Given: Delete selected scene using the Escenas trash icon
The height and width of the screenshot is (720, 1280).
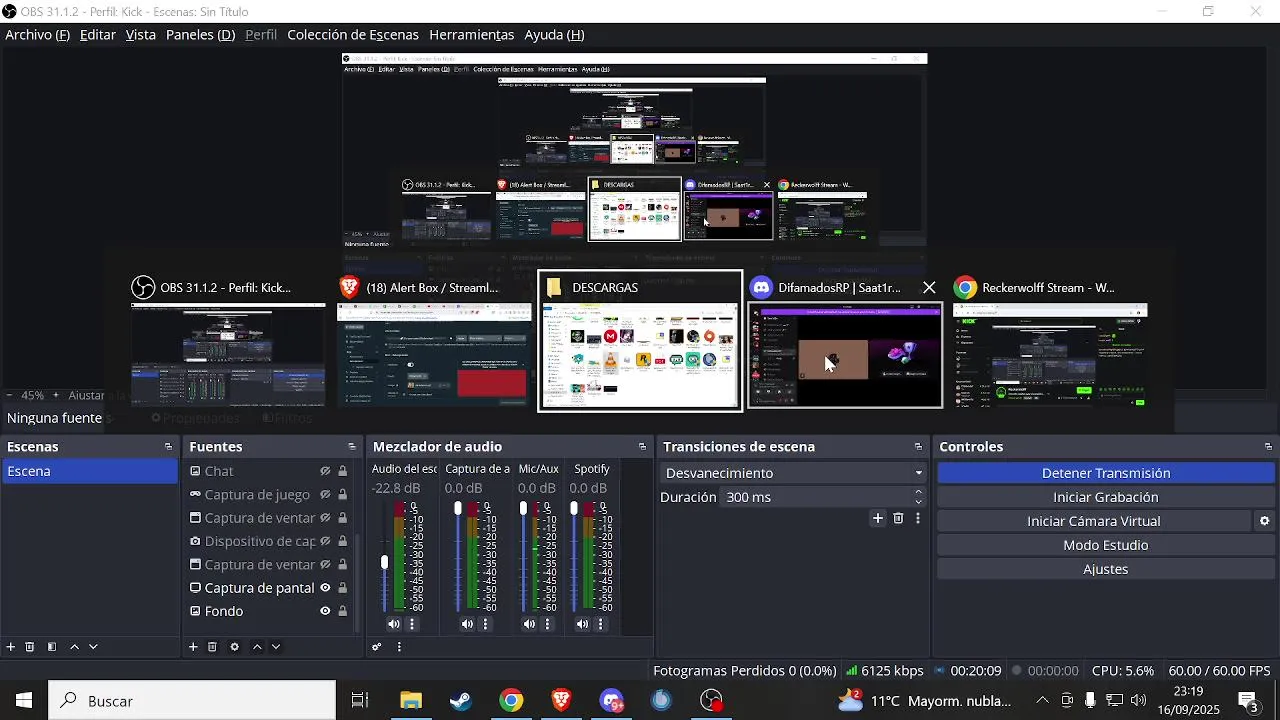Looking at the screenshot, I should 30,647.
